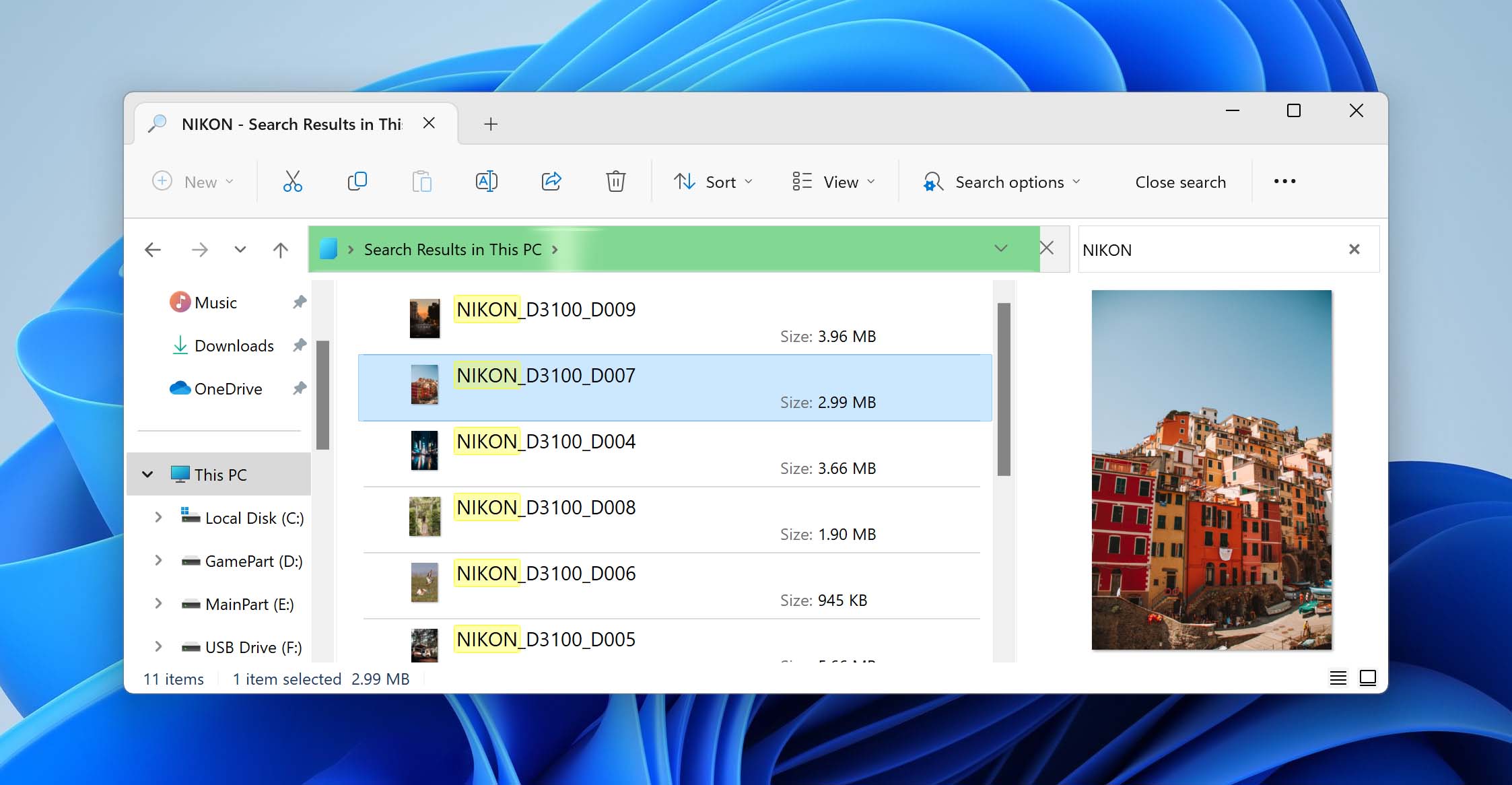Select file NIKON_D3100_D006
1512x785 pixels.
(x=675, y=586)
